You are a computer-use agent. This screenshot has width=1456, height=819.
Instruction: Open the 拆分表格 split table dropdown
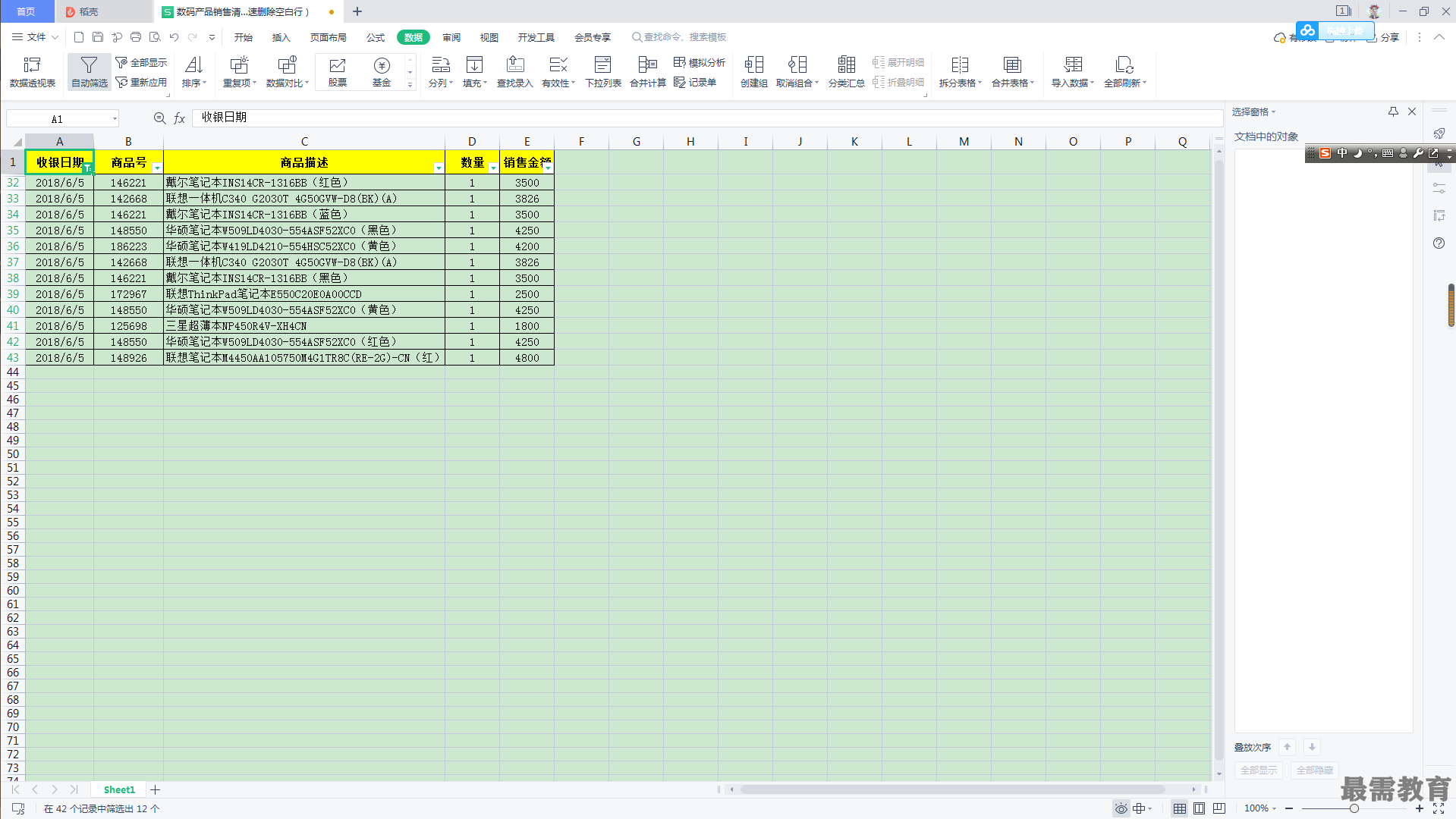click(961, 72)
